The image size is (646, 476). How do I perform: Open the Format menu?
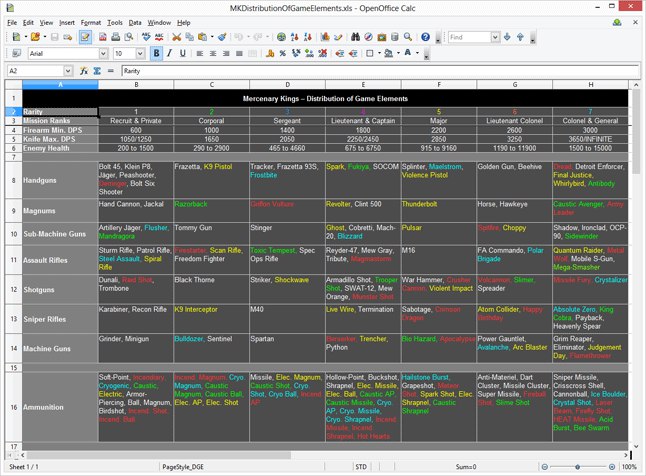[91, 23]
